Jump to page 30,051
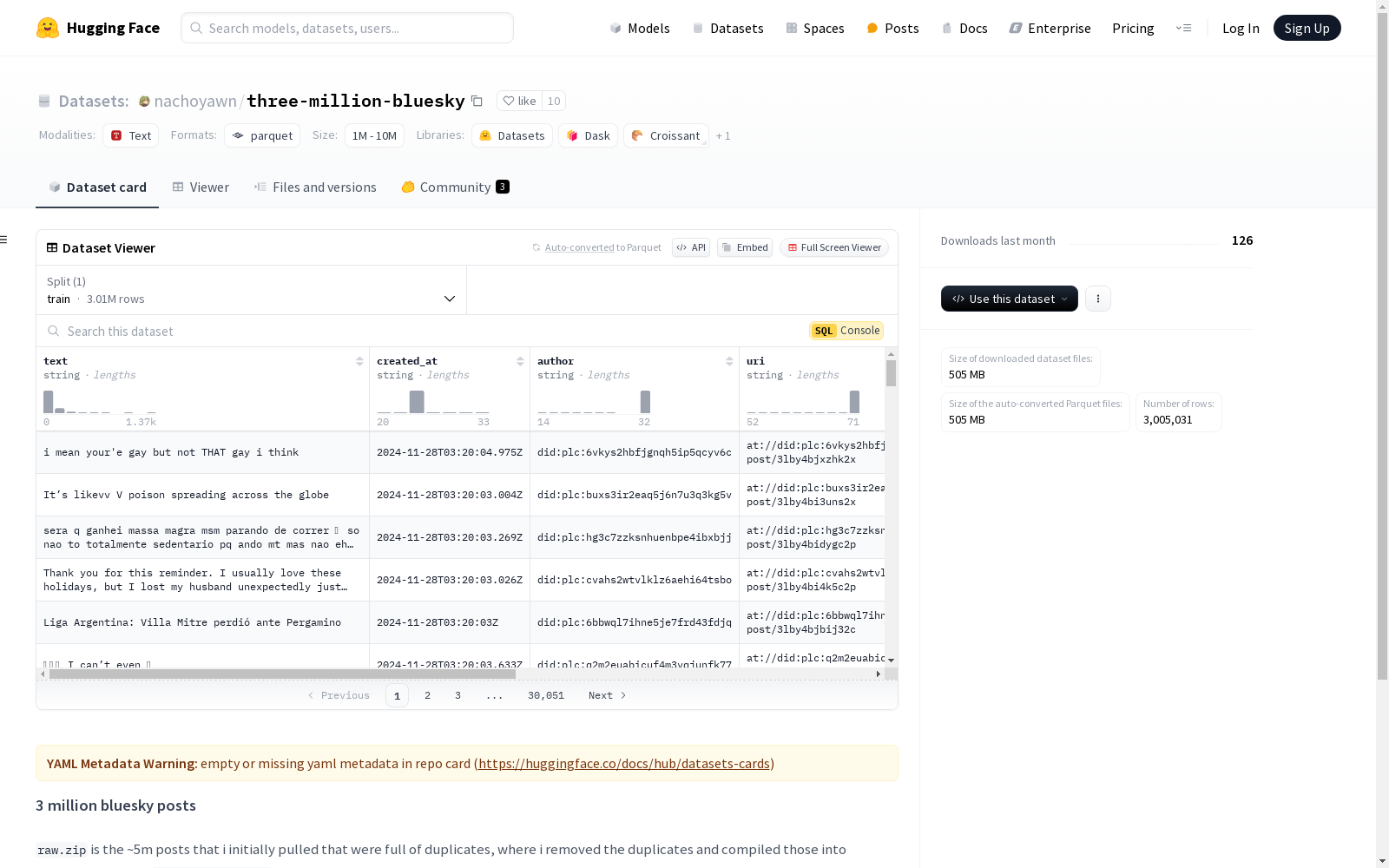Viewport: 1389px width, 868px height. (546, 695)
